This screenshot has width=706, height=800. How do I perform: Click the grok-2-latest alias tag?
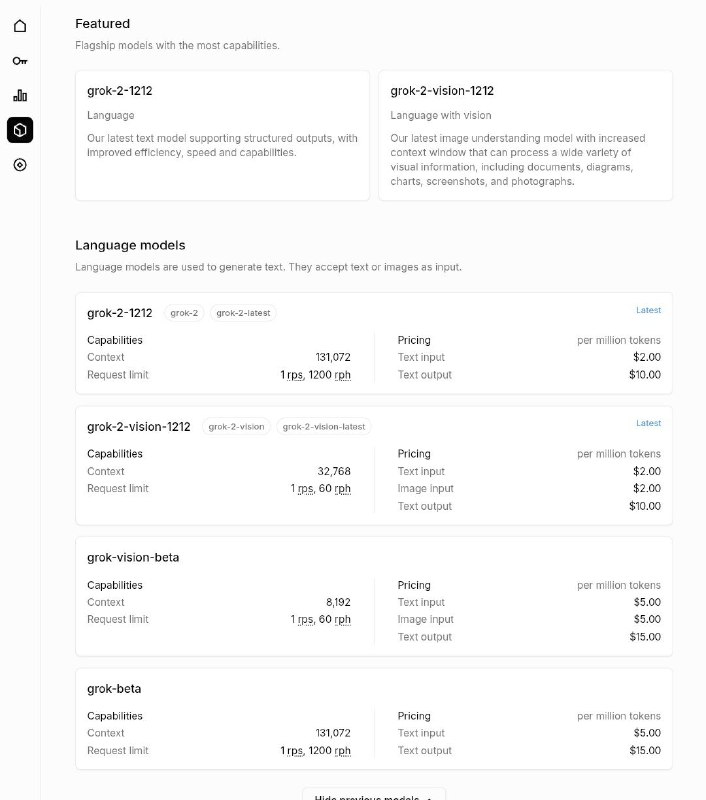click(x=243, y=313)
